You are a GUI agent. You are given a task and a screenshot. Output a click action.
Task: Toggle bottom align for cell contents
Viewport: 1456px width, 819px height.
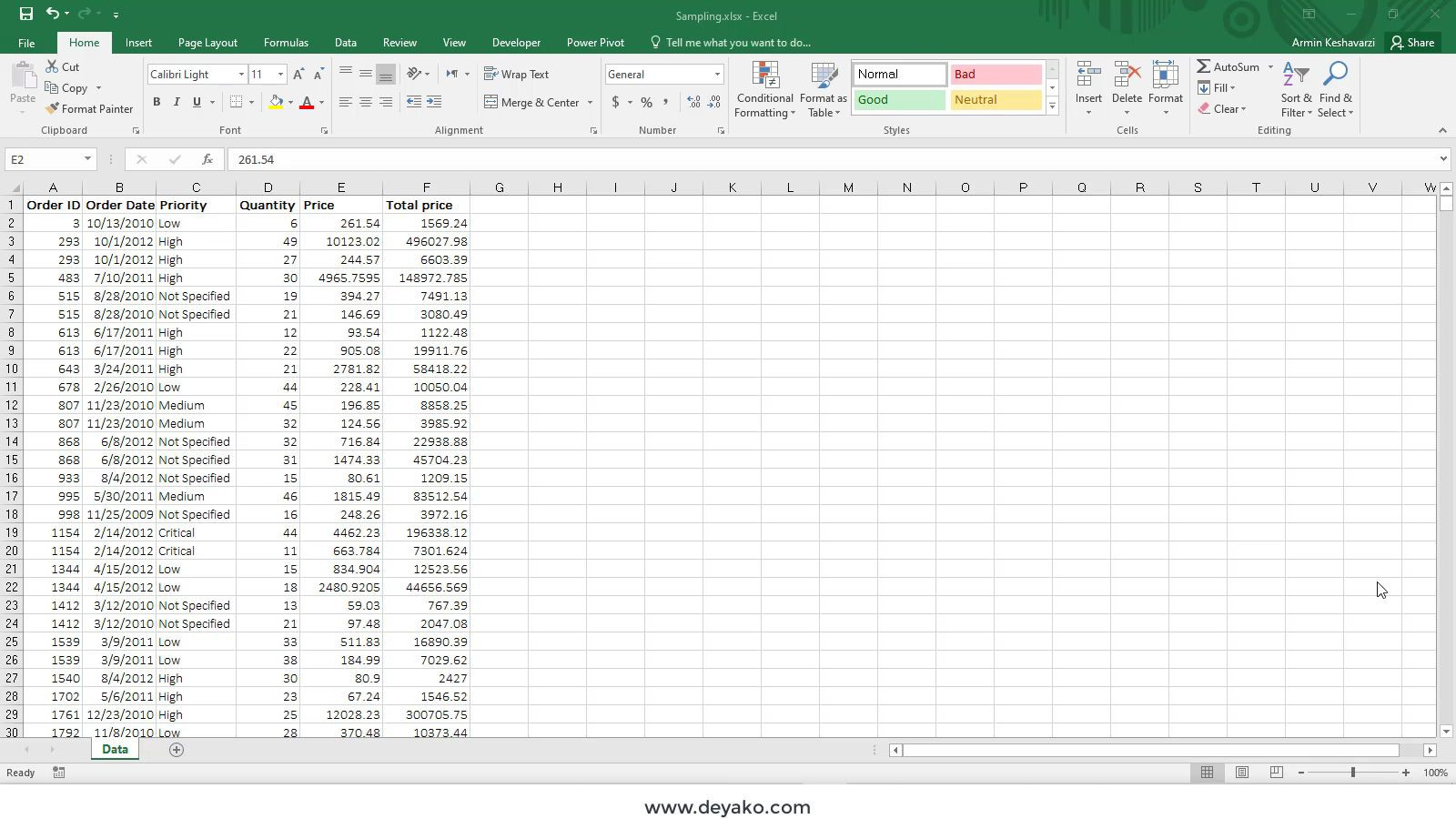[386, 74]
